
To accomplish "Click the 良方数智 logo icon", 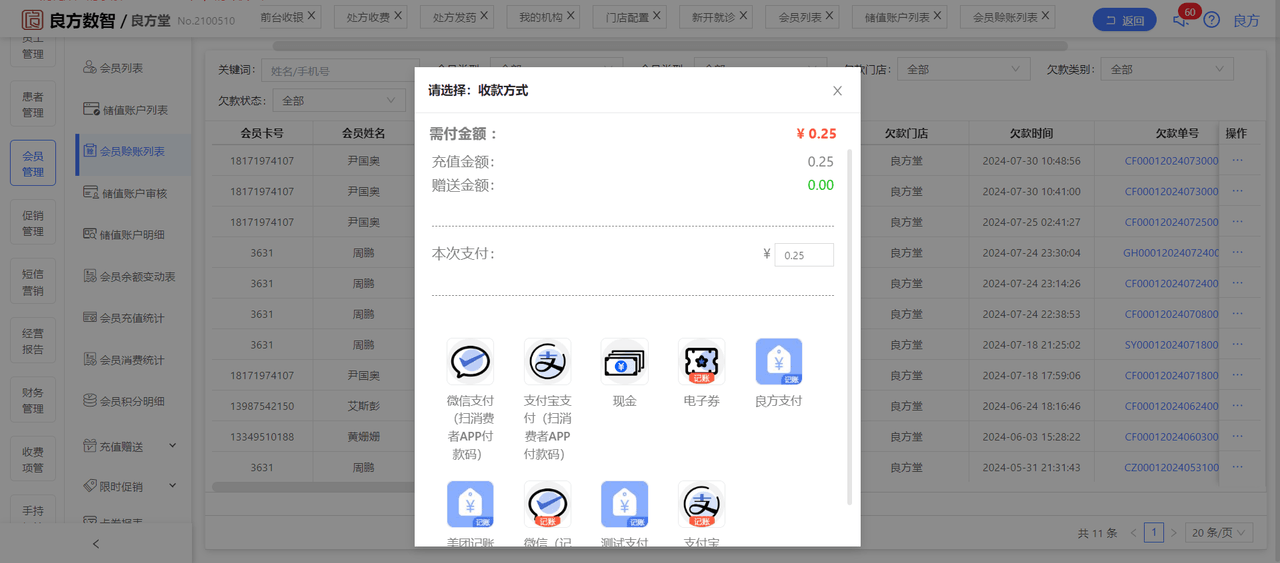I will point(31,19).
